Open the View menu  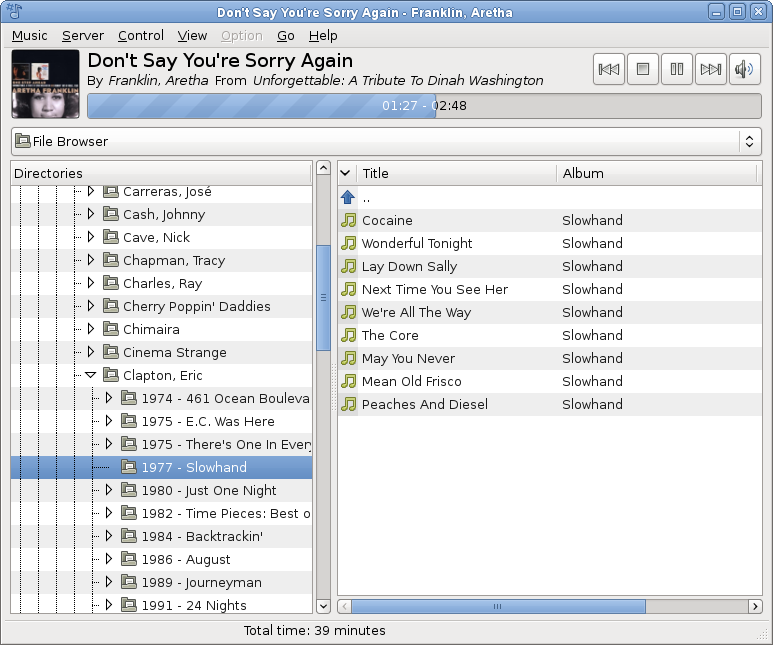tap(192, 36)
